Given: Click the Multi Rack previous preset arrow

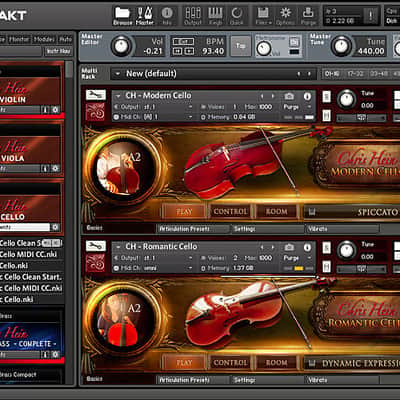Looking at the screenshot, I should point(298,74).
